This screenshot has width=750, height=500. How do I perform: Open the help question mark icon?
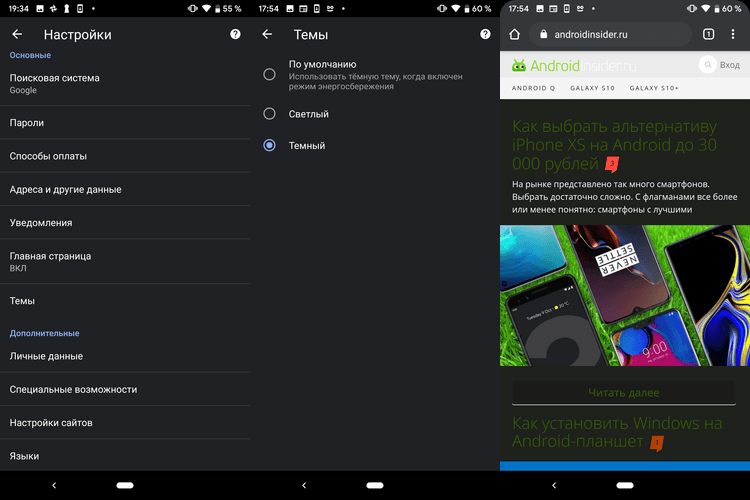click(235, 35)
